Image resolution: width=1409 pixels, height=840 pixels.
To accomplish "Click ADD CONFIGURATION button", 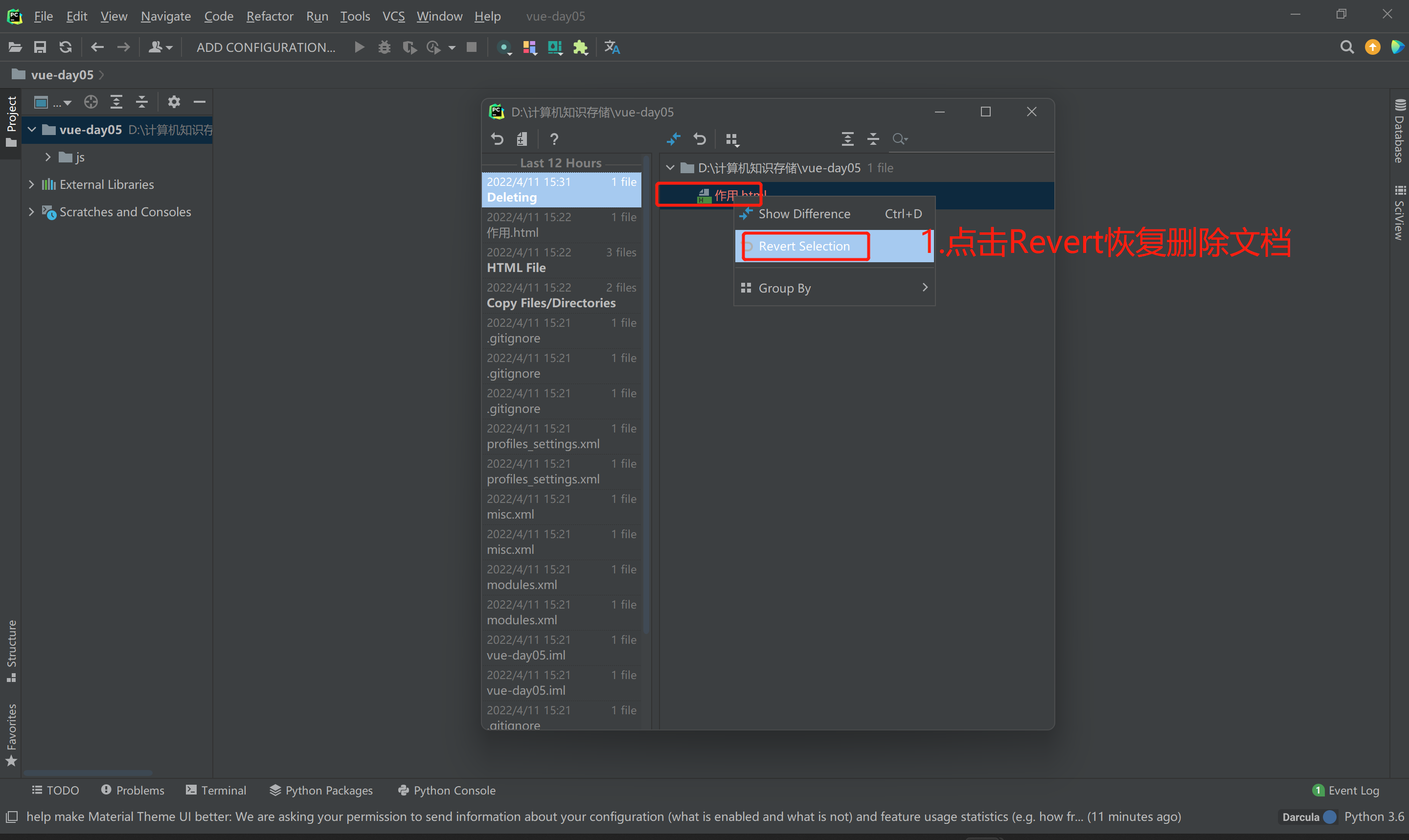I will coord(265,47).
